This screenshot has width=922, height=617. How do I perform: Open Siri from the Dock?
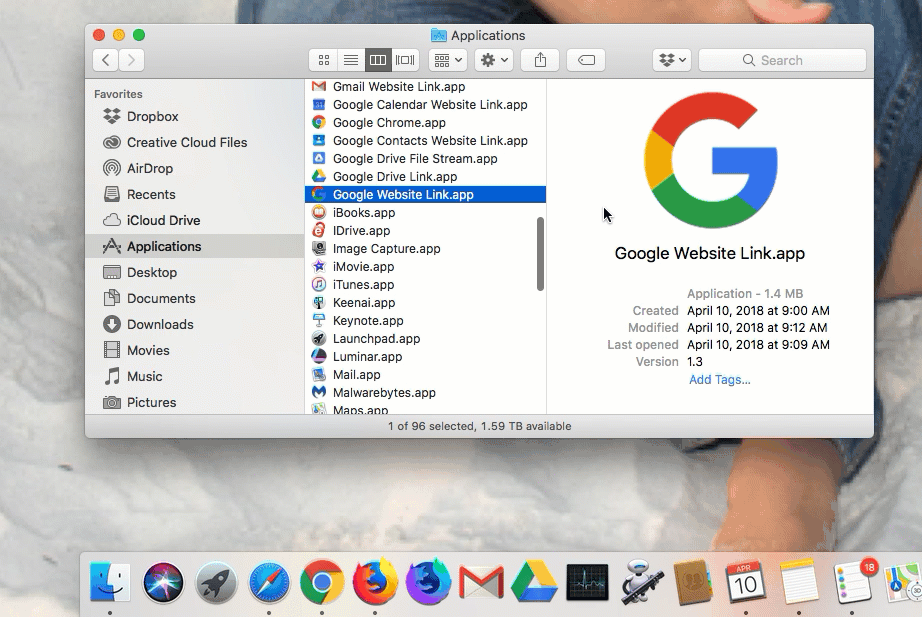tap(164, 581)
